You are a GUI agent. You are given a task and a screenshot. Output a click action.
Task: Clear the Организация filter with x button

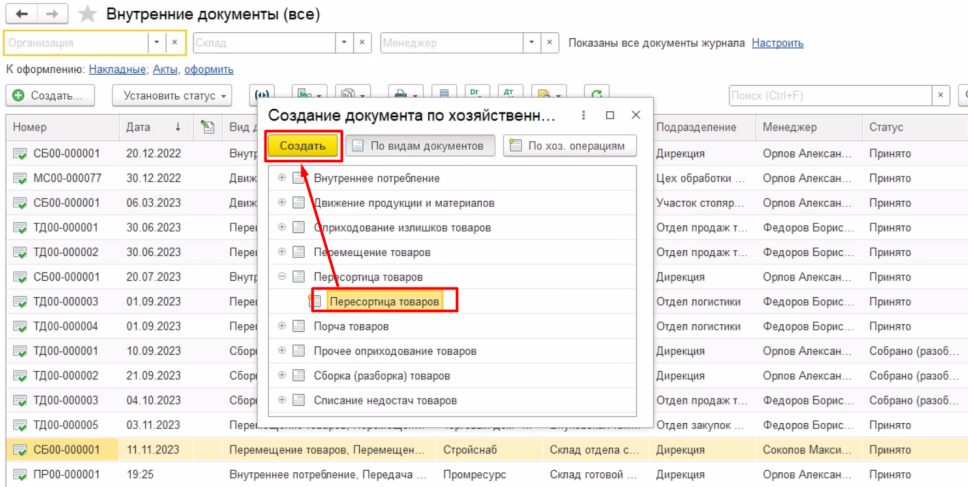coord(173,43)
